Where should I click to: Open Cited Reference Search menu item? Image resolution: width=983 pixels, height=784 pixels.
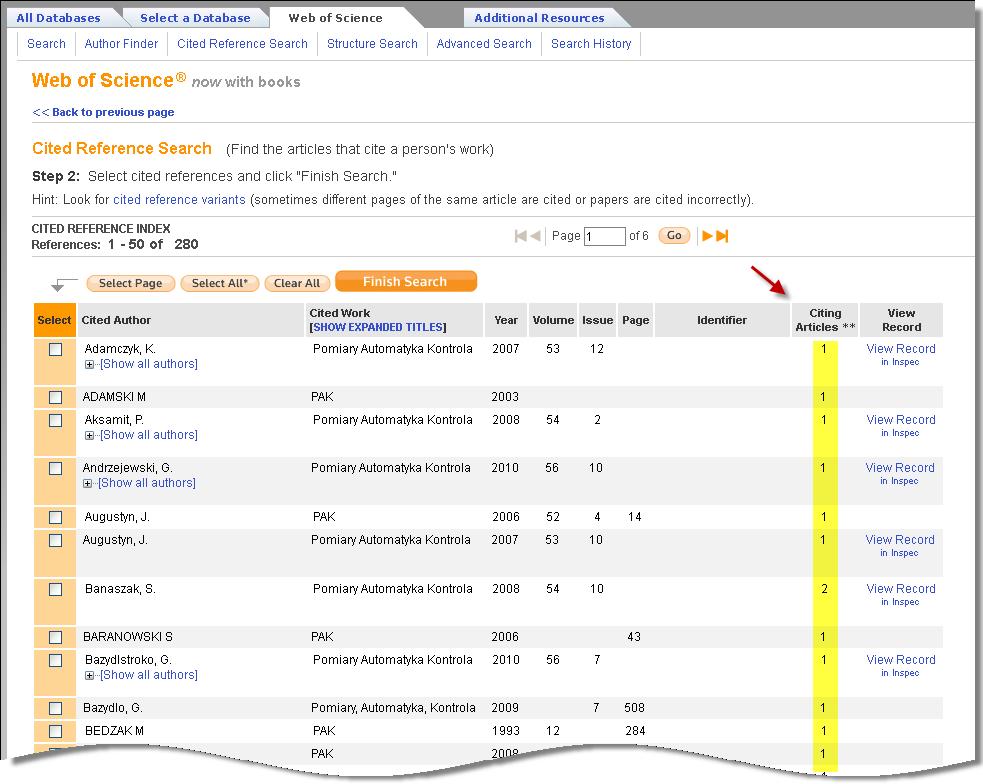pyautogui.click(x=242, y=44)
